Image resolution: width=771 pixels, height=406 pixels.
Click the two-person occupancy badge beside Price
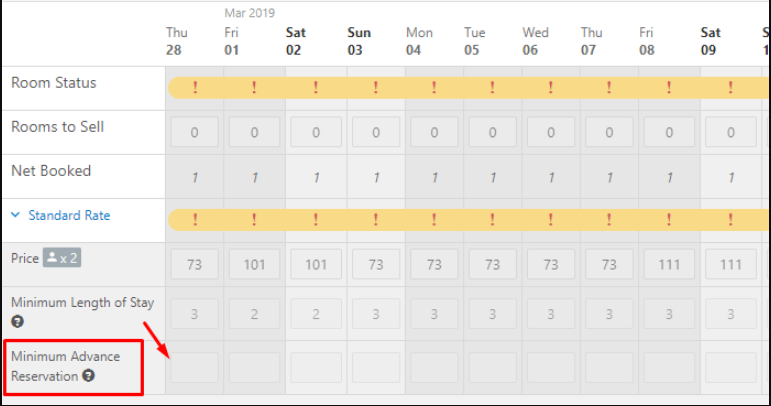[62, 258]
